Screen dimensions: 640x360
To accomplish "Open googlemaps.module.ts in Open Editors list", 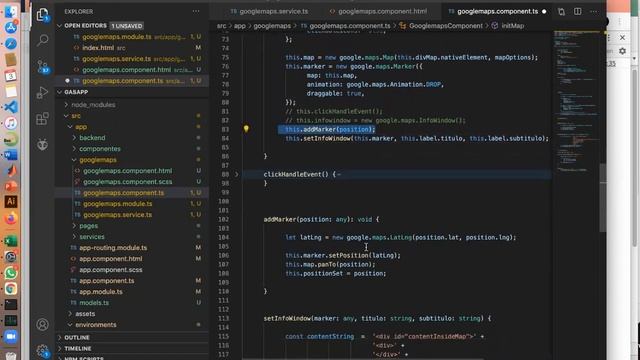I will [117, 37].
